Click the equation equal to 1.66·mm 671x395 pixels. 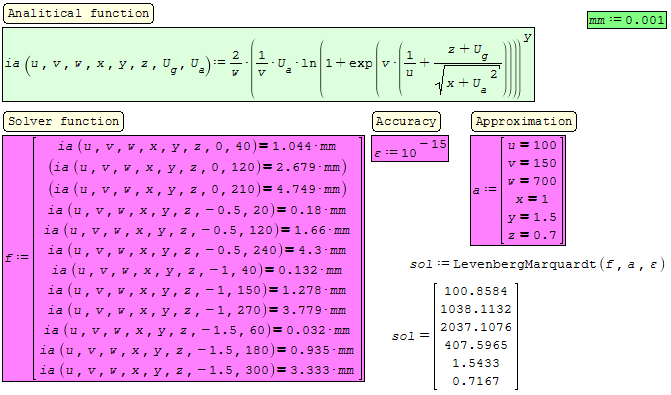(x=197, y=230)
